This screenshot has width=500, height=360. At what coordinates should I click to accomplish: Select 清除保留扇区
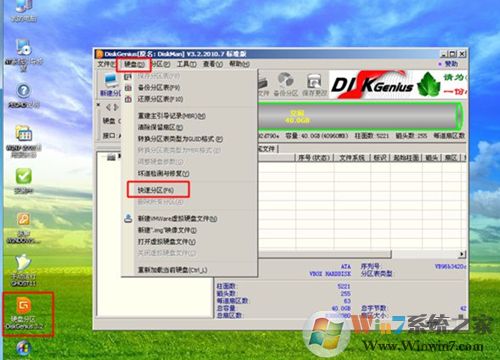click(x=160, y=127)
